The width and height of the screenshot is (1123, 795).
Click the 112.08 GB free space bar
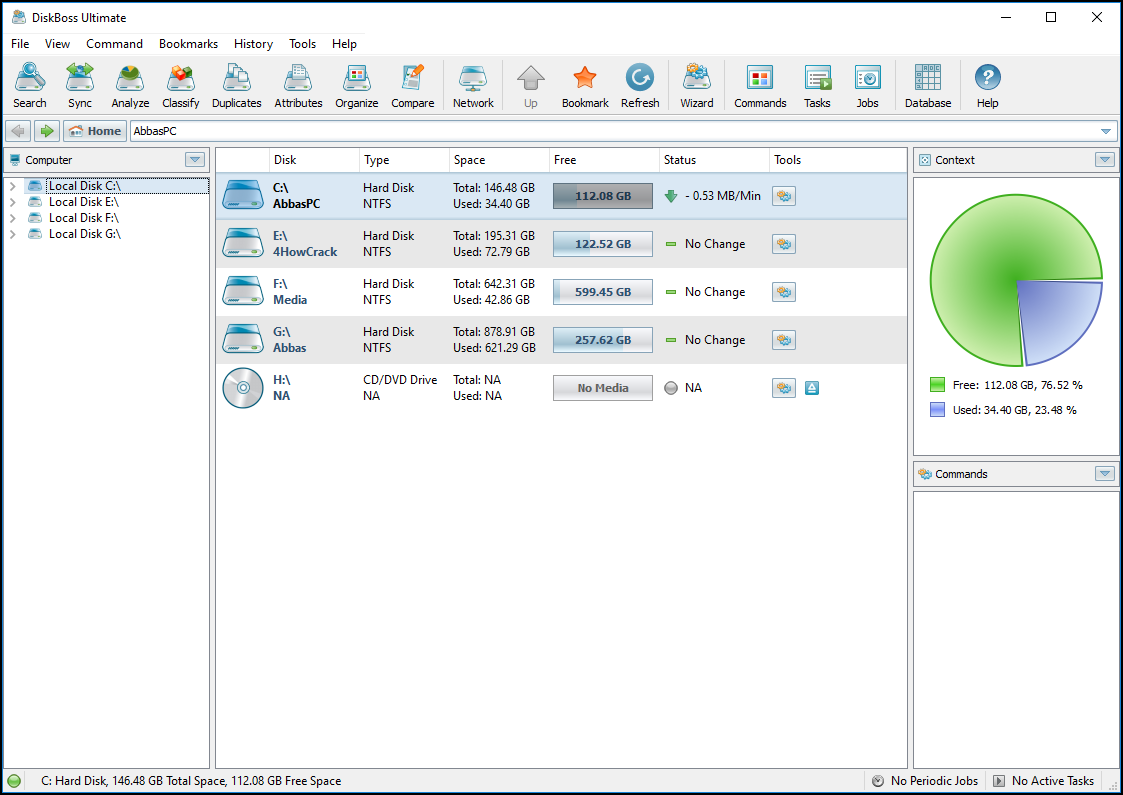602,196
